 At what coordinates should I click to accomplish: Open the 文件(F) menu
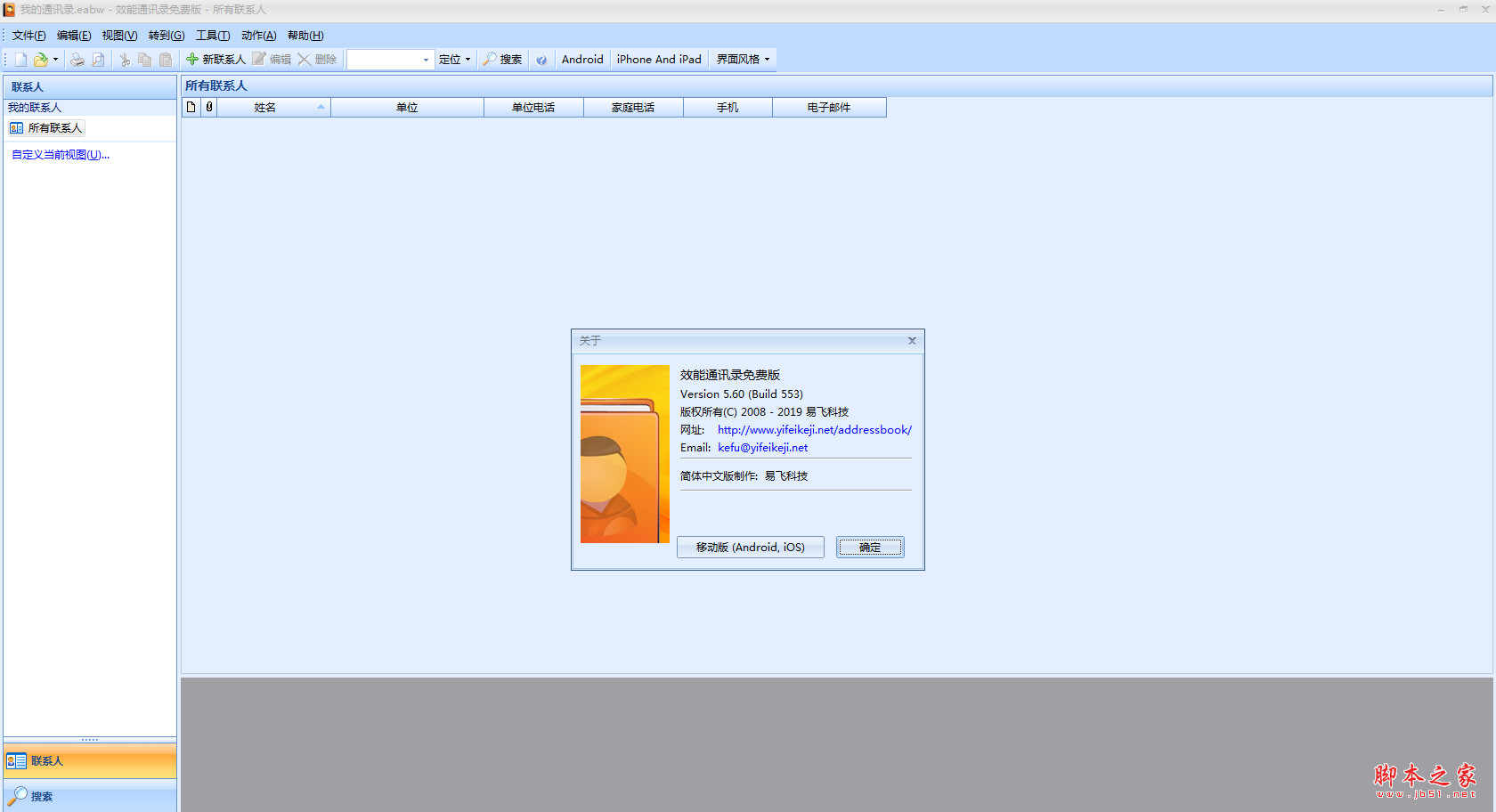[x=29, y=36]
